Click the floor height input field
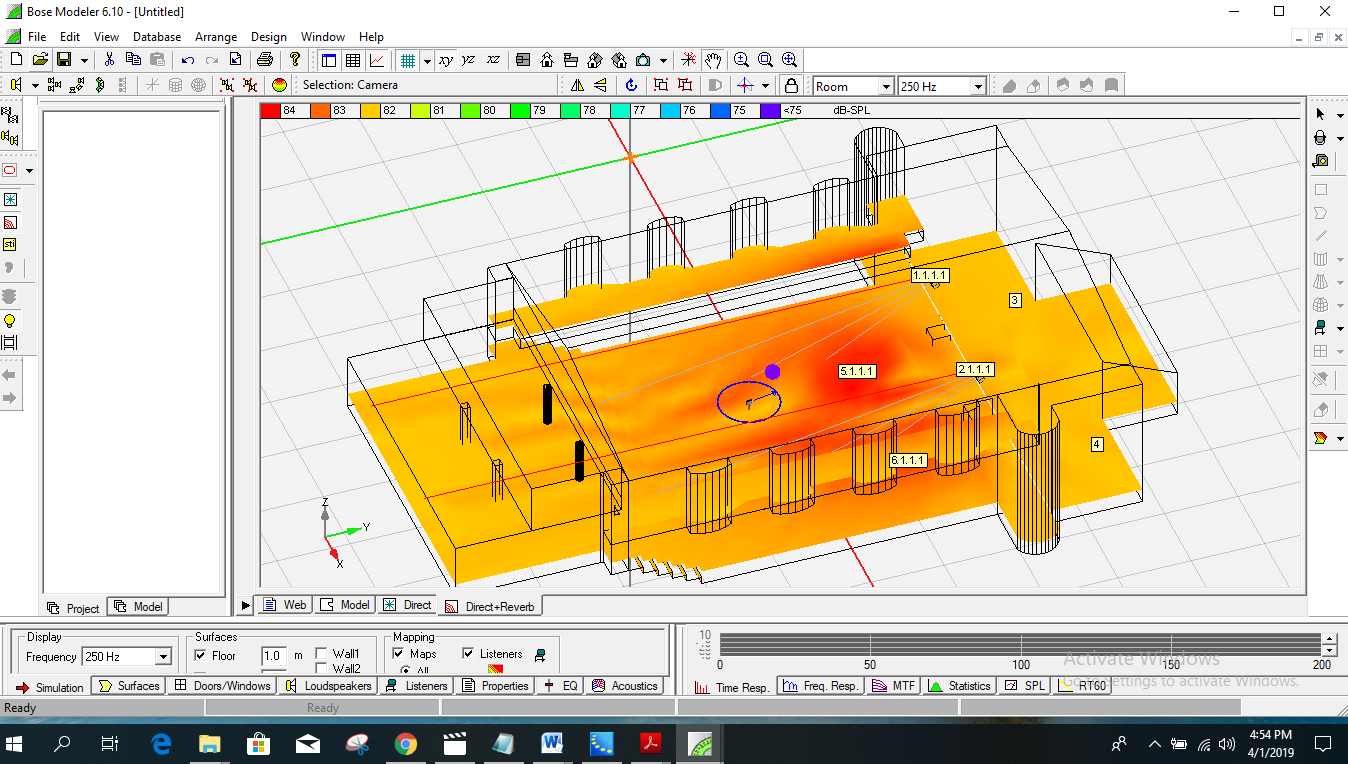This screenshot has height=764, width=1348. (x=273, y=655)
